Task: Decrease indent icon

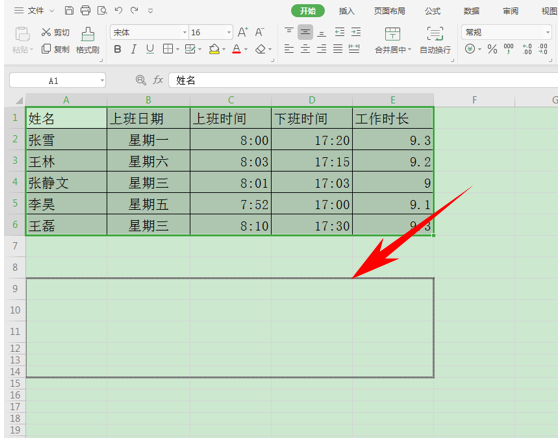Action: 339,32
